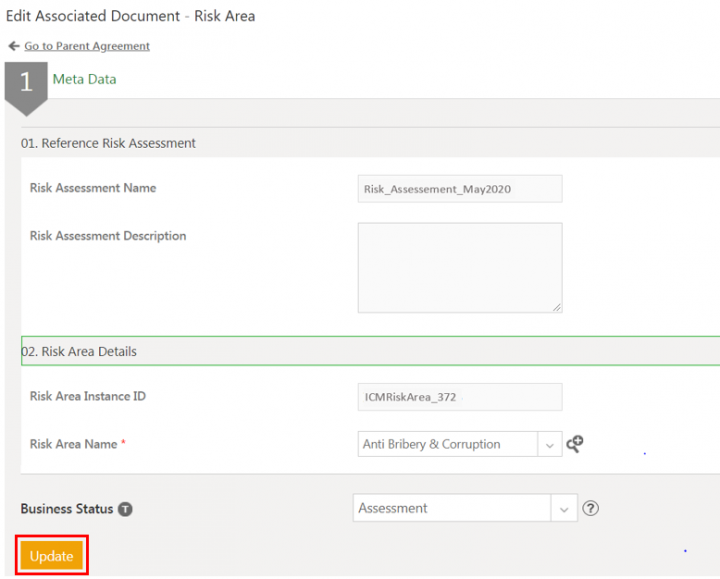Click the Edit Associated Document page title
Screen dimensions: 720x579
click(130, 16)
